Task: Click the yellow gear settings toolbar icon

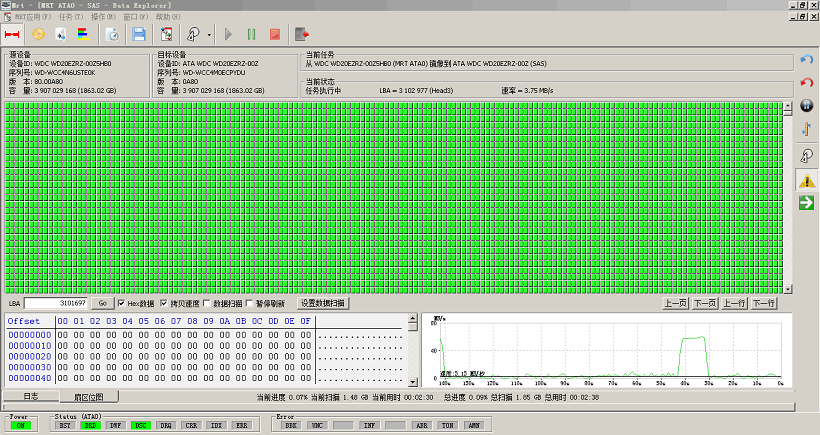Action: 38,35
